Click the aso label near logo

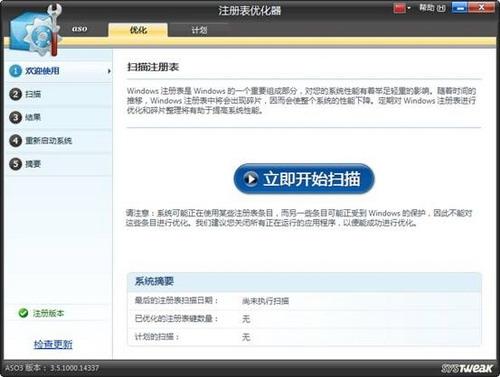coord(79,29)
